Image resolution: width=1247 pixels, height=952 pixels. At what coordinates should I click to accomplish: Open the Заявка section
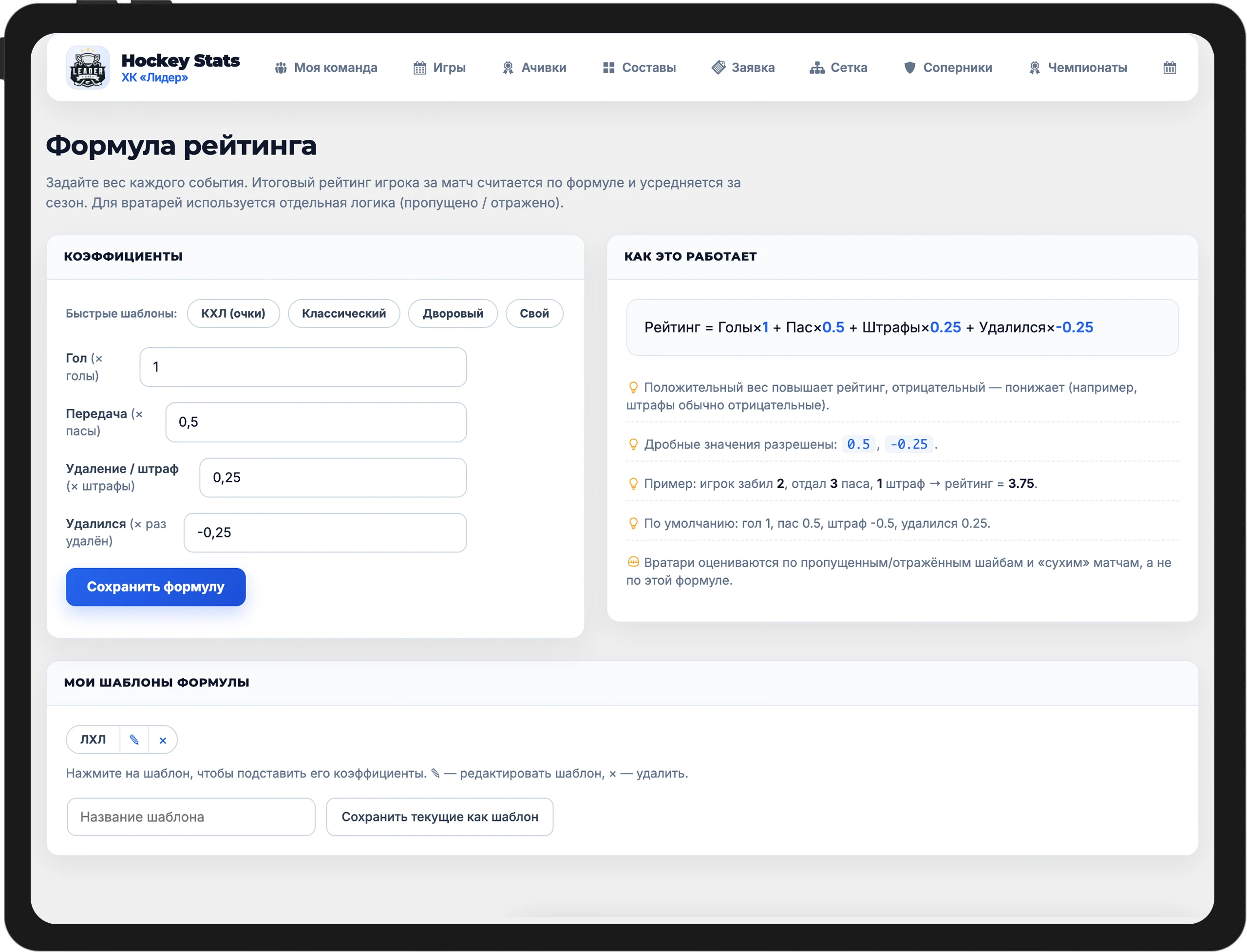pyautogui.click(x=743, y=68)
